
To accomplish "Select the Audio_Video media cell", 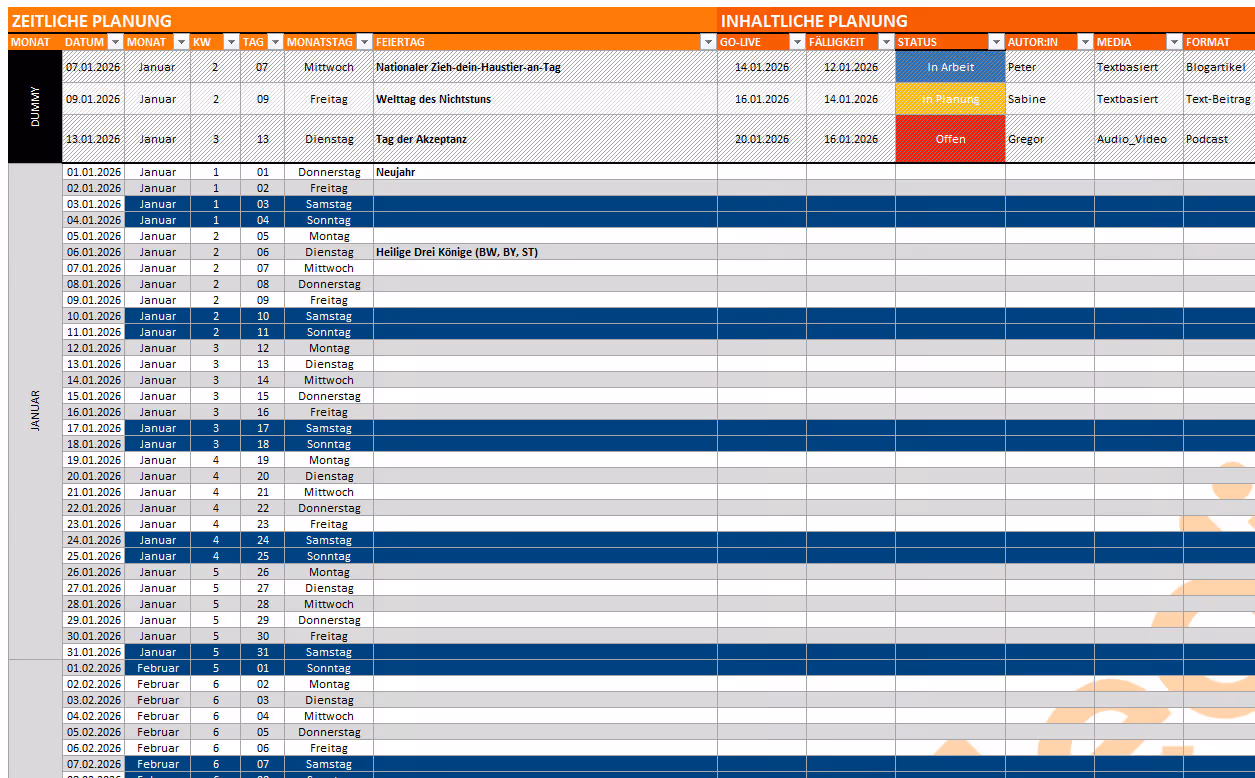I will click(x=1139, y=139).
